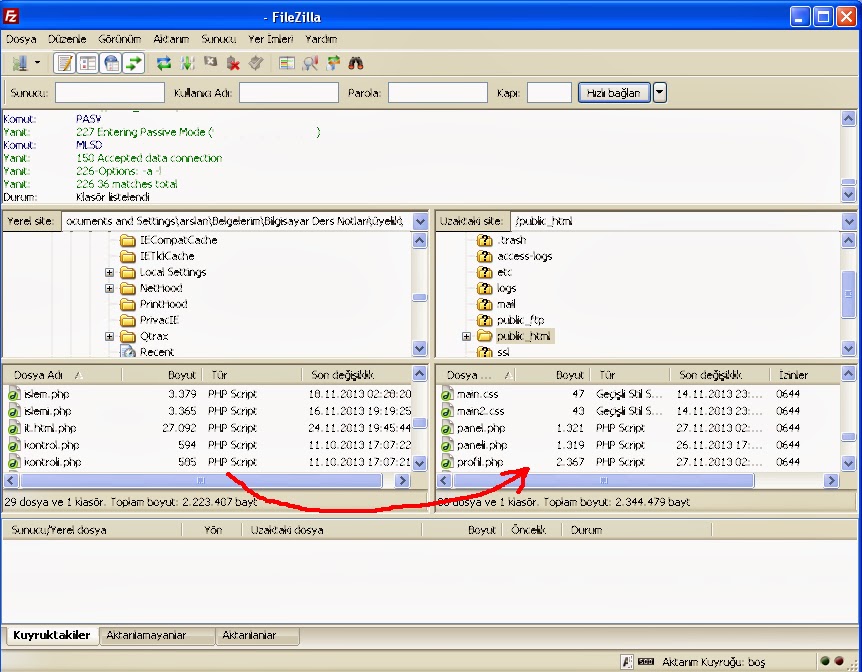Screen dimensions: 862x672
Task: Click the binoculars file search icon
Action: [x=356, y=63]
